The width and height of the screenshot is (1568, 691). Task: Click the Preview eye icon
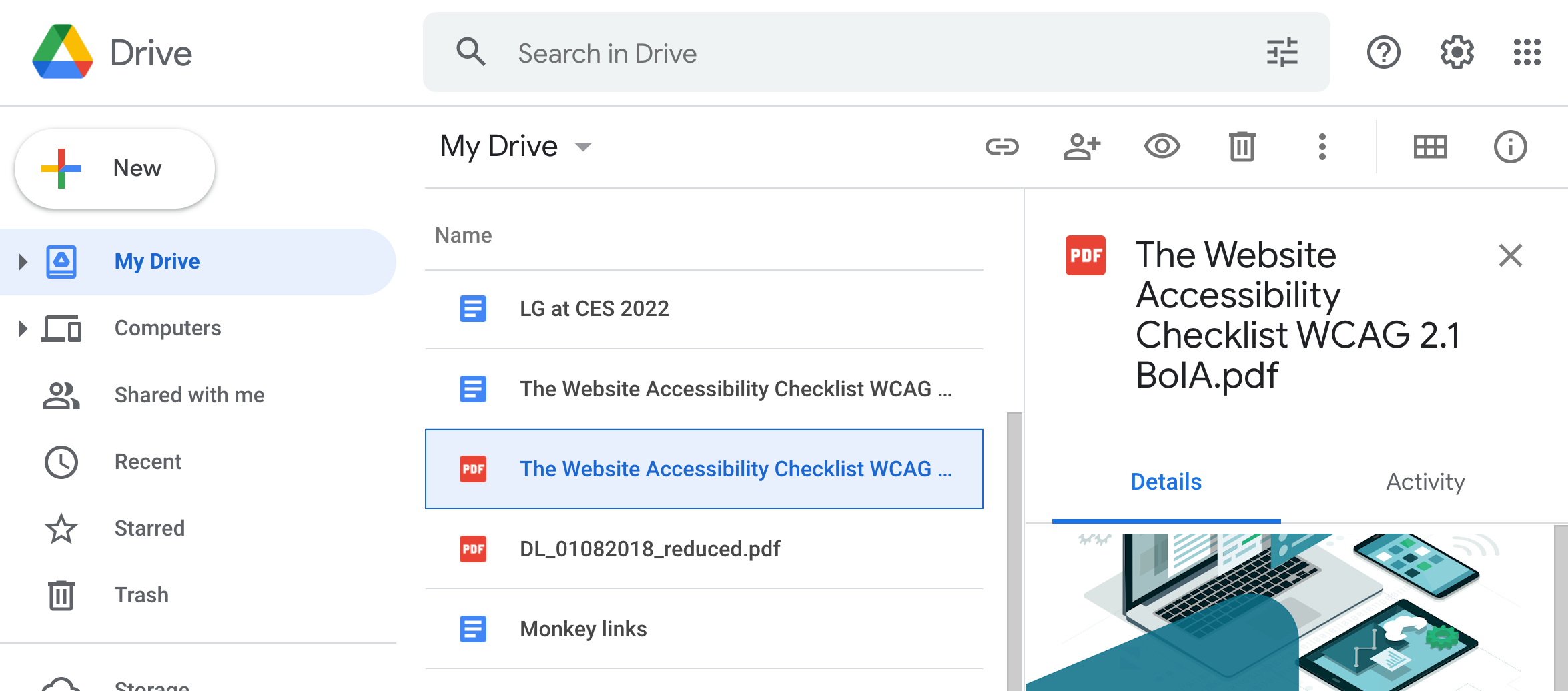tap(1162, 147)
